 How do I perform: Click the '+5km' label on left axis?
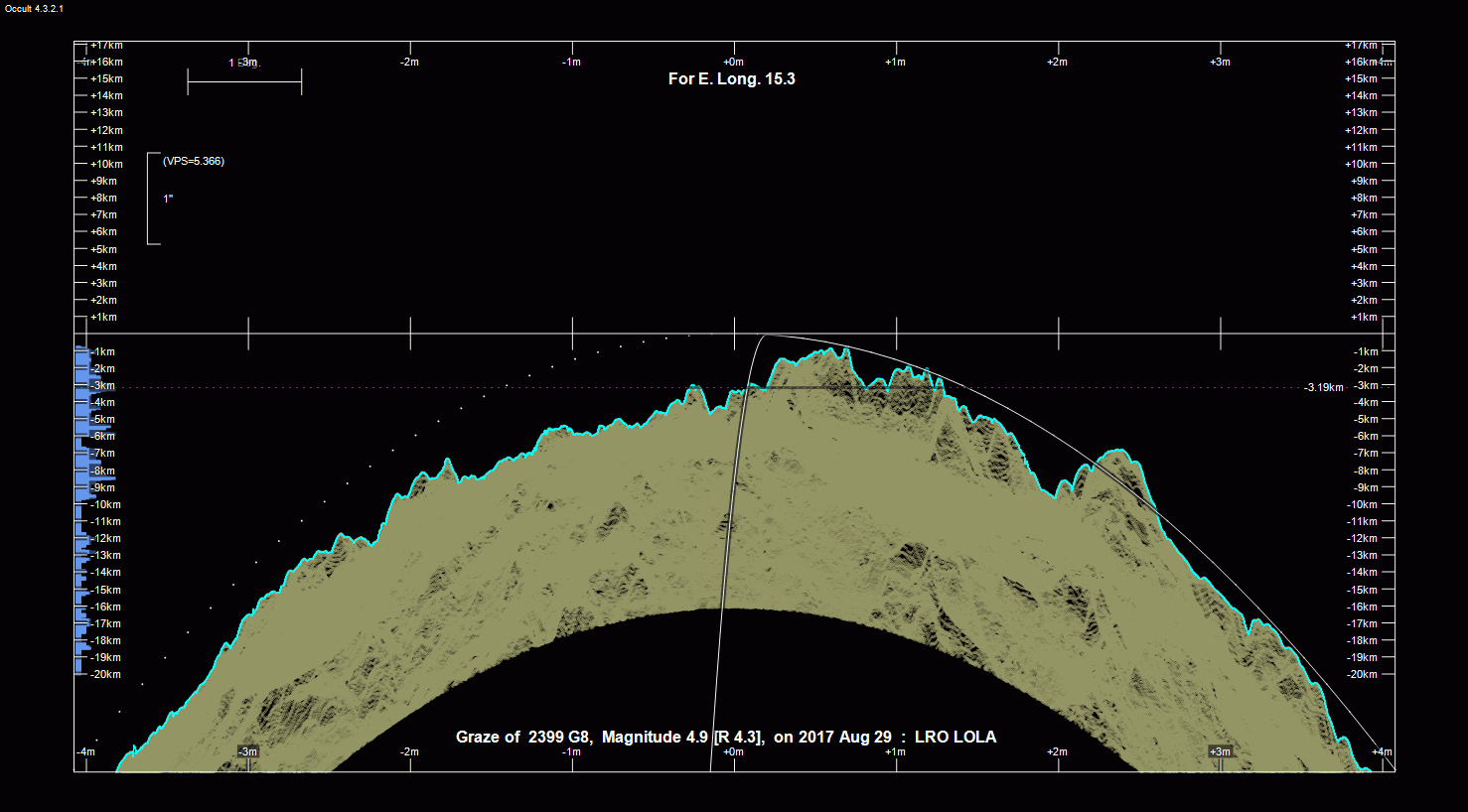[x=103, y=249]
